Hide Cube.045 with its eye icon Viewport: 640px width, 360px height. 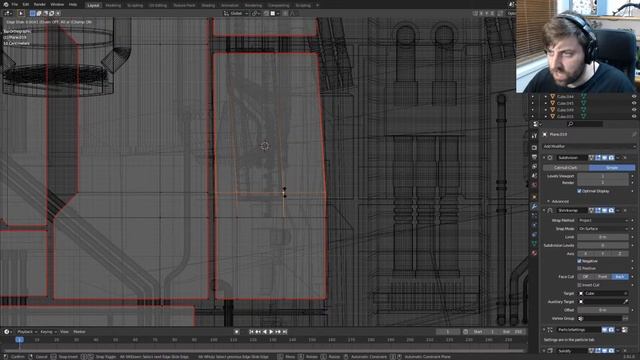(x=634, y=103)
